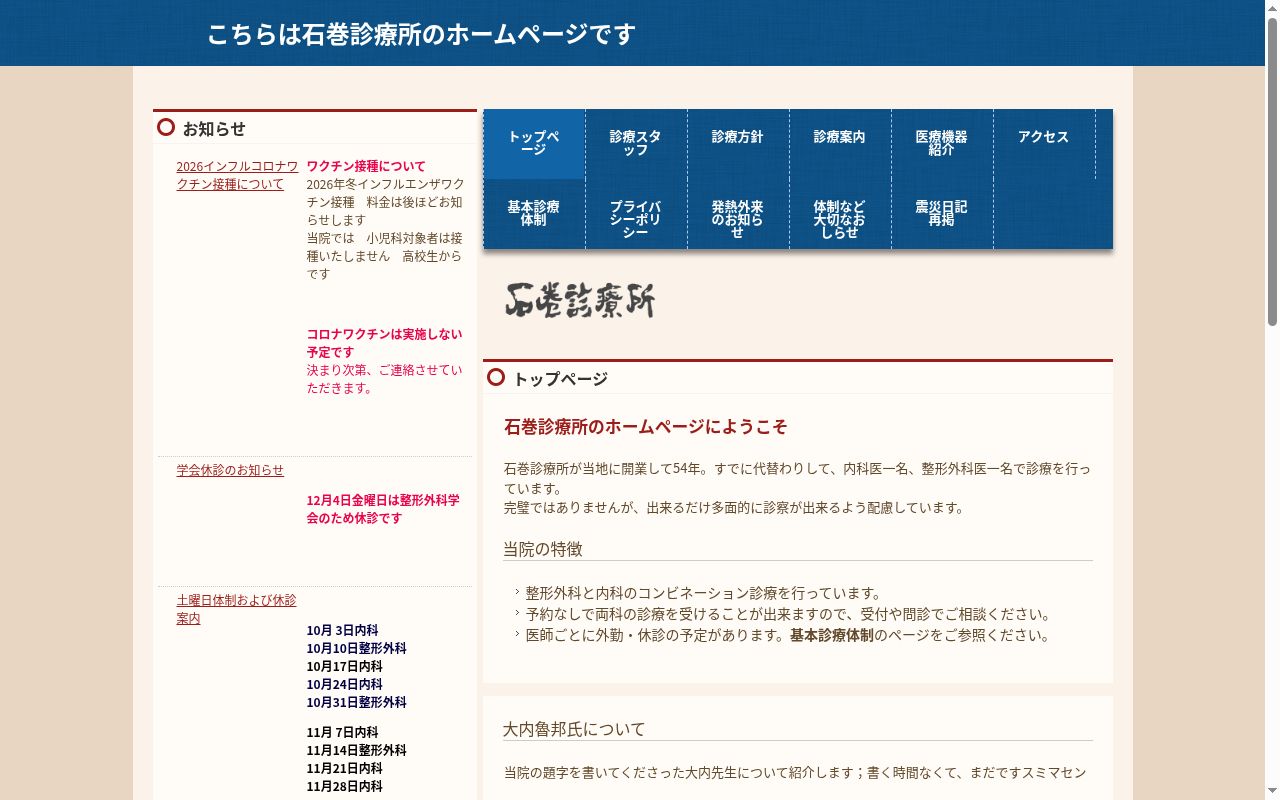The height and width of the screenshot is (800, 1280).
Task: Click the ワクチン接種について bold notice text
Action: (x=366, y=166)
